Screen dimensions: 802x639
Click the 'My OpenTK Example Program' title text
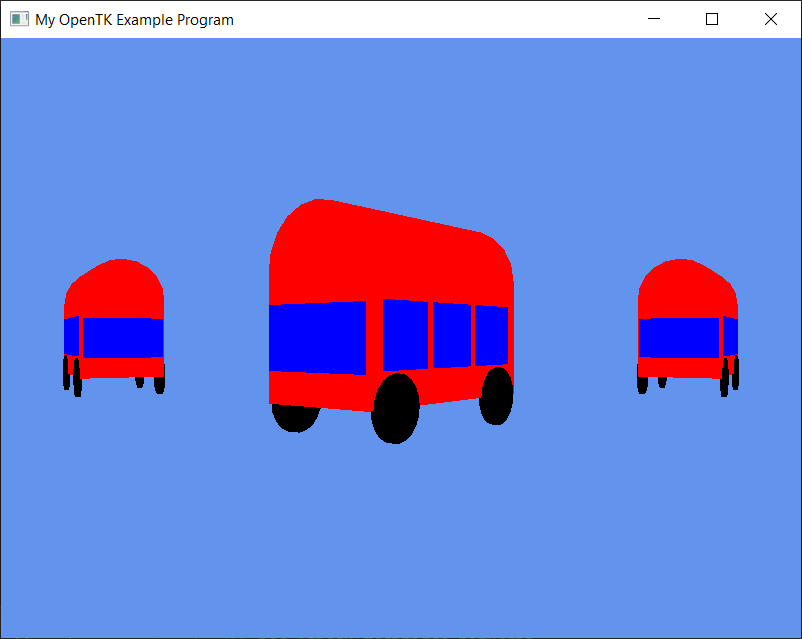(x=134, y=20)
